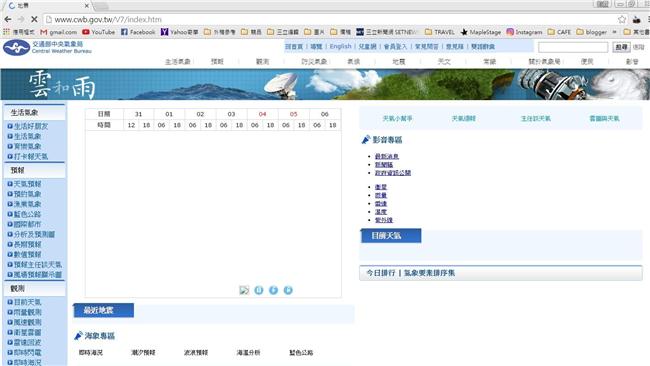
Task: Open the 觀測 top menu
Action: point(262,61)
